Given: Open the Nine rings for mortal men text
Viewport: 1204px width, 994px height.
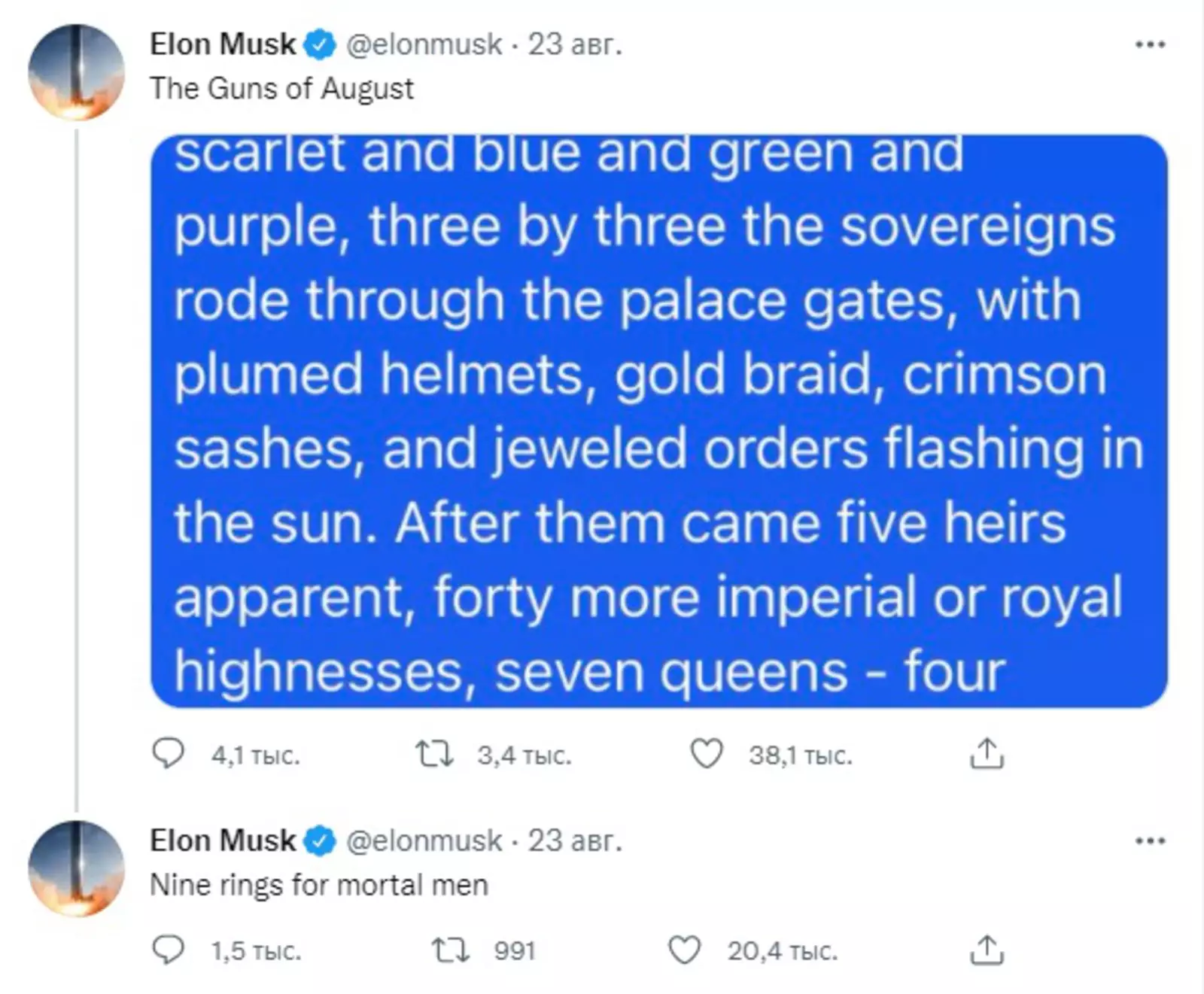Looking at the screenshot, I should [x=319, y=885].
